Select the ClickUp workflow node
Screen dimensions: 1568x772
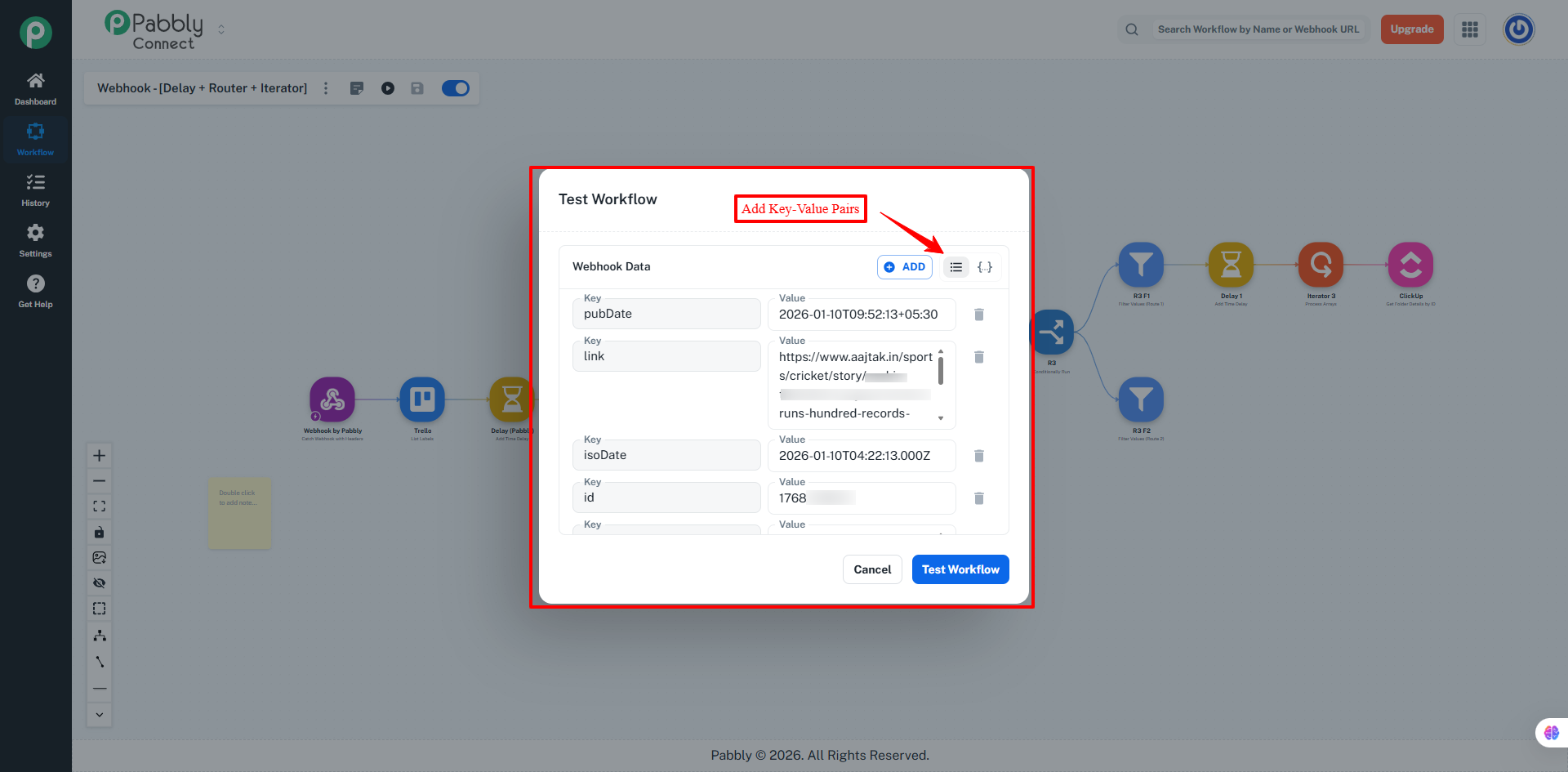pyautogui.click(x=1410, y=265)
